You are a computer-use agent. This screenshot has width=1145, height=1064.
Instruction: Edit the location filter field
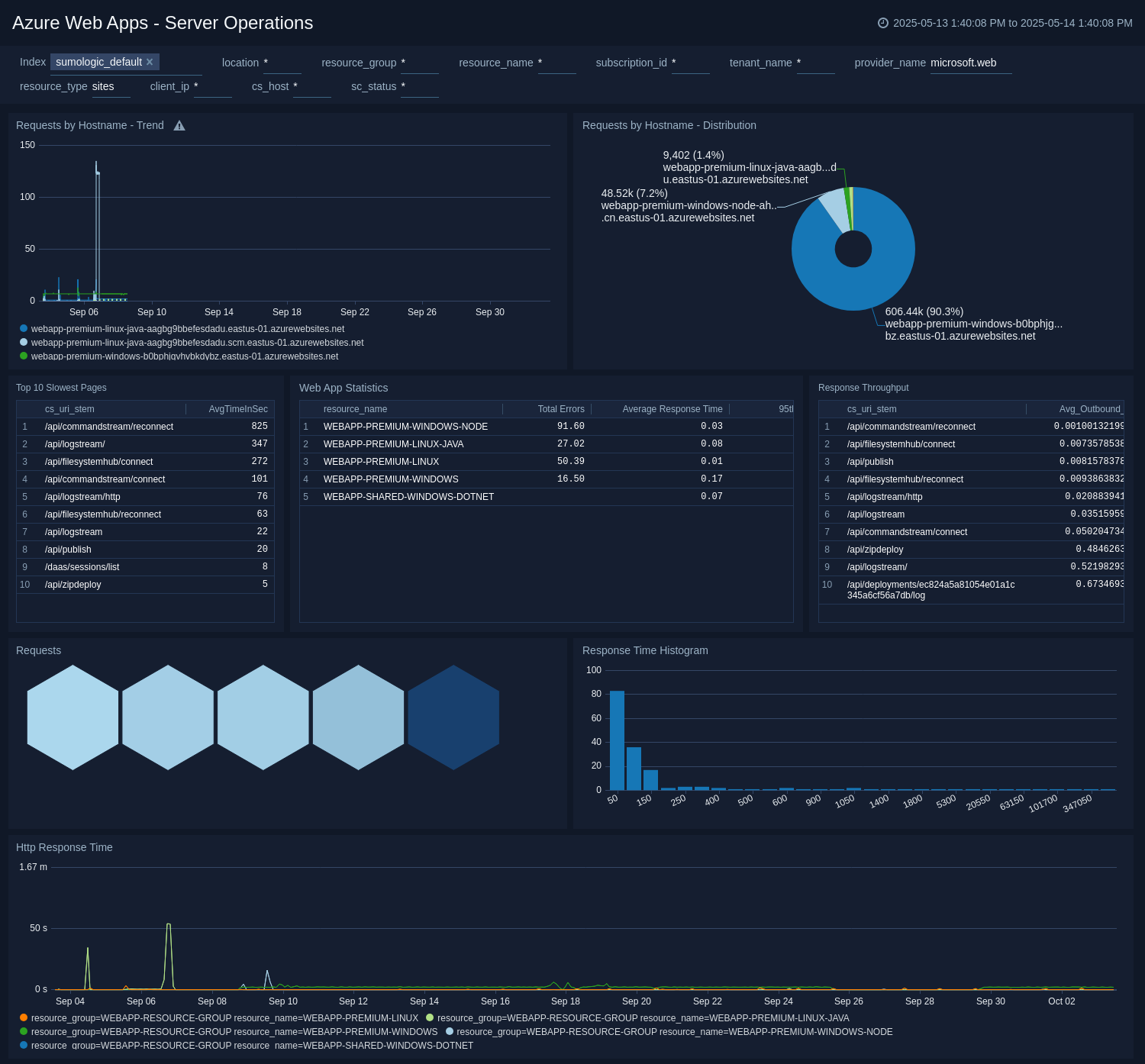pyautogui.click(x=282, y=63)
